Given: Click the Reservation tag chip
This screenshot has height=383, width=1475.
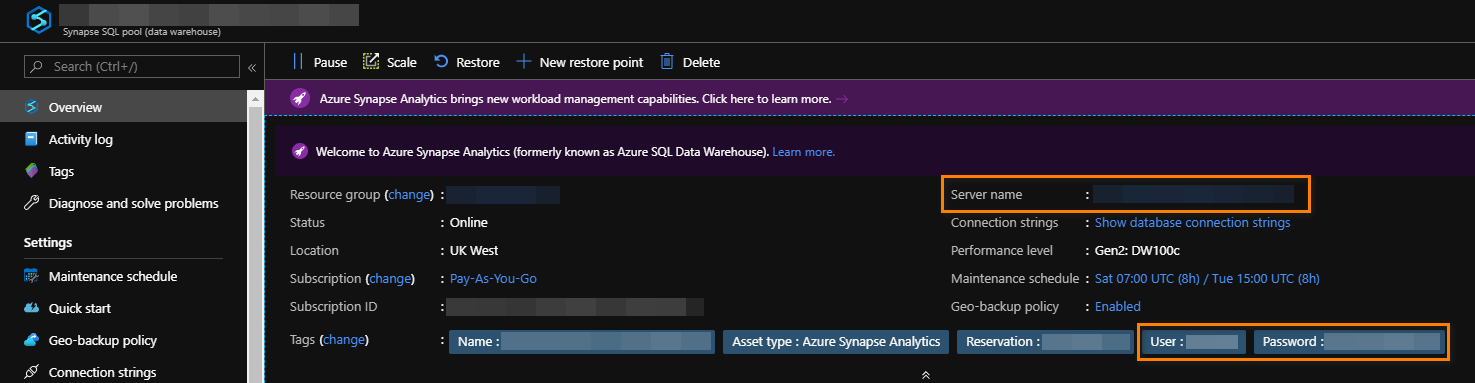Looking at the screenshot, I should pos(1044,342).
